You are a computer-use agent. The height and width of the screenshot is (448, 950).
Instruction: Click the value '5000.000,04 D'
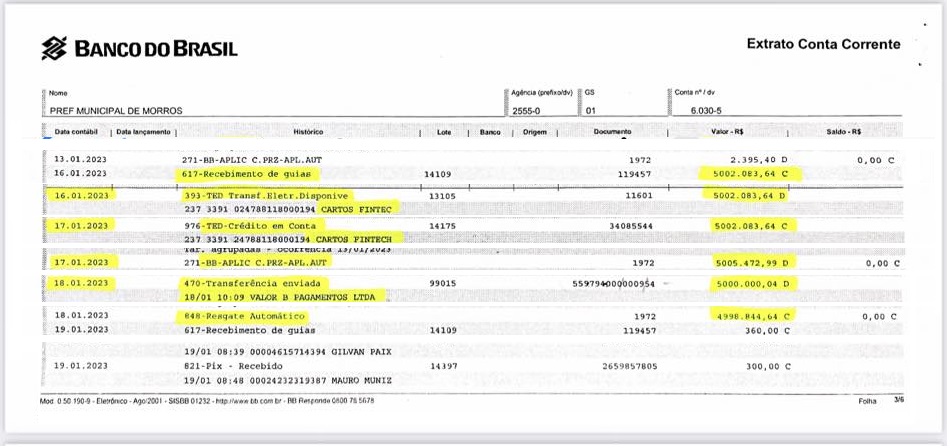(x=752, y=284)
